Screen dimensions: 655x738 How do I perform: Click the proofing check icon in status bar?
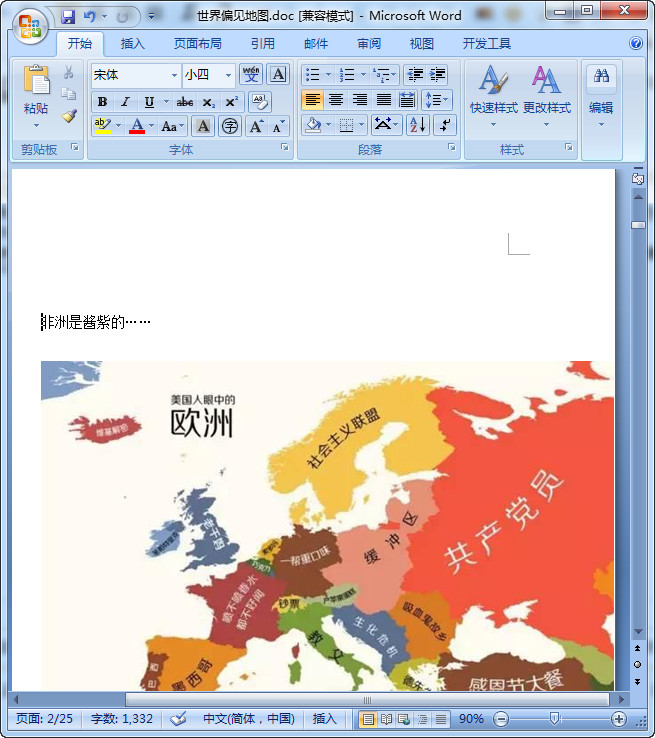178,719
